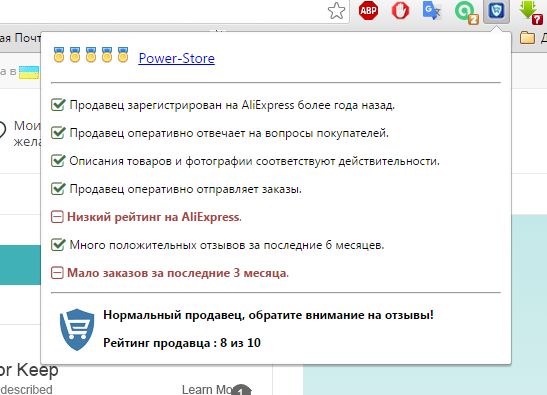Click 'Мало заказов за последние 3 месяца.' text
The image size is (547, 395).
(x=178, y=273)
